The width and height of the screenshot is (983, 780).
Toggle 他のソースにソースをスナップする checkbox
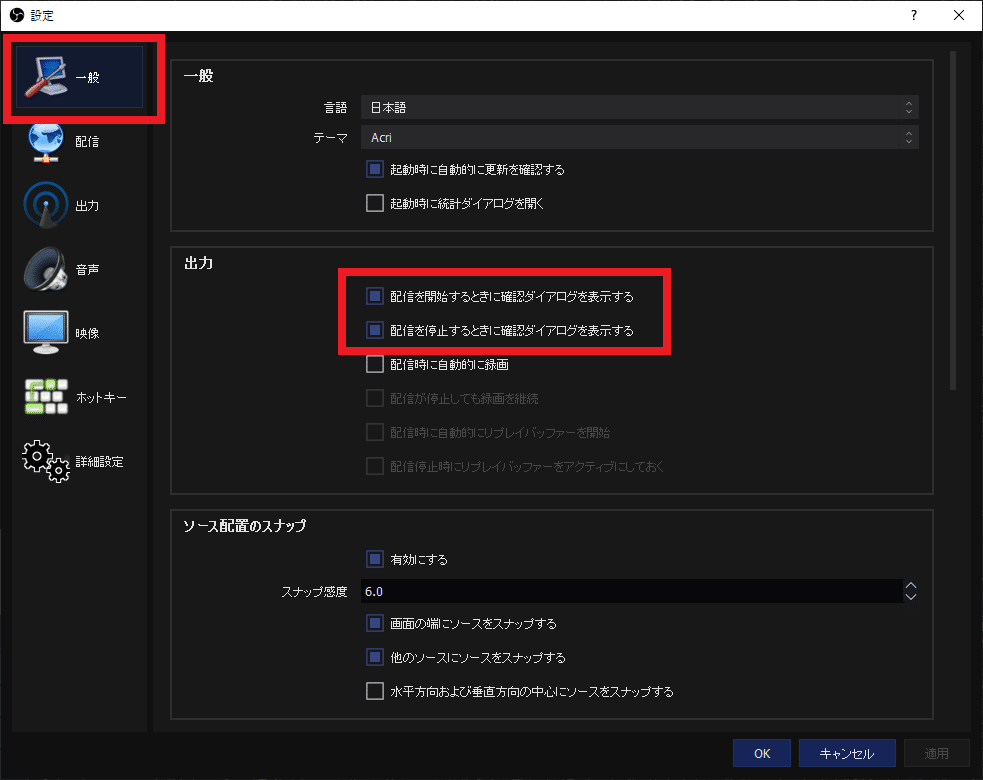[375, 657]
